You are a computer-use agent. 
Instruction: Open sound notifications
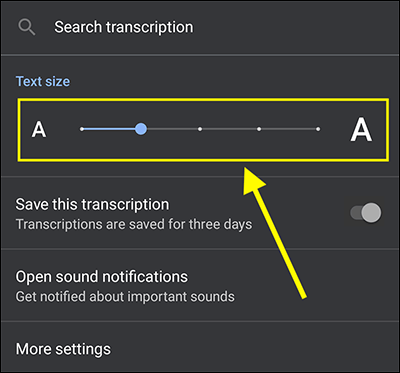200,285
